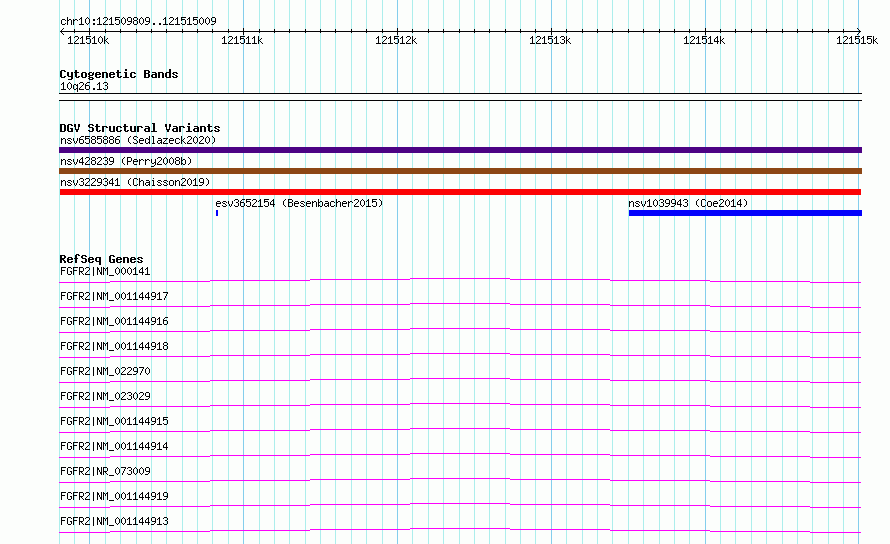The width and height of the screenshot is (890, 544).
Task: Open FGFR2|NM_001144916 transcript label
Action: (114, 321)
